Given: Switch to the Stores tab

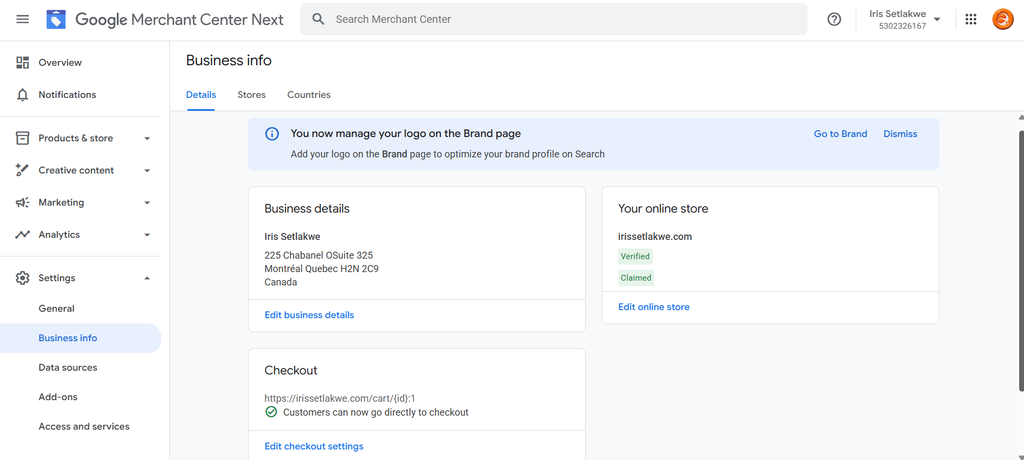Looking at the screenshot, I should pos(251,95).
